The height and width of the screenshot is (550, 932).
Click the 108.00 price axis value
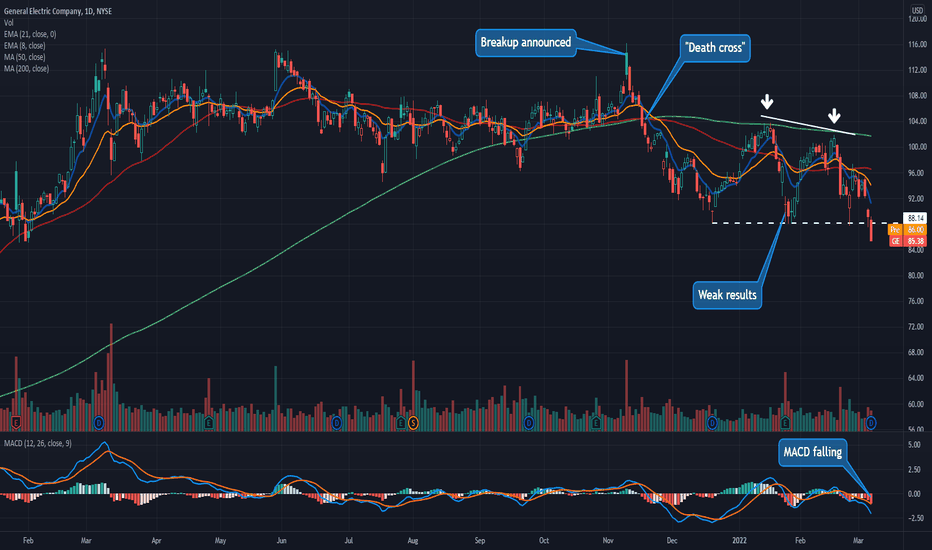pyautogui.click(x=917, y=96)
